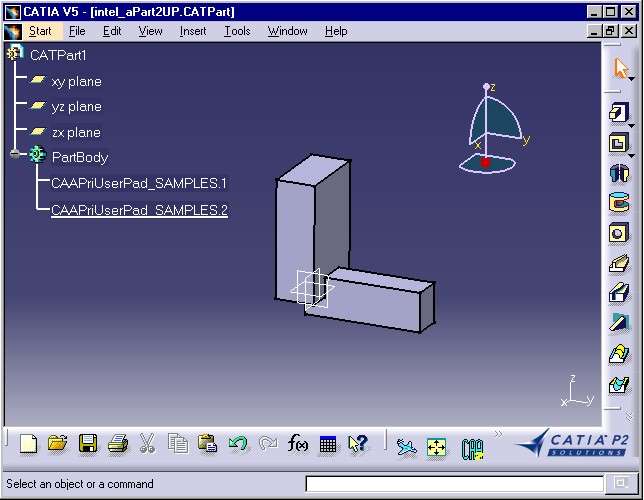This screenshot has height=500, width=644.
Task: Activate the Pocket tool icon
Action: tap(619, 143)
